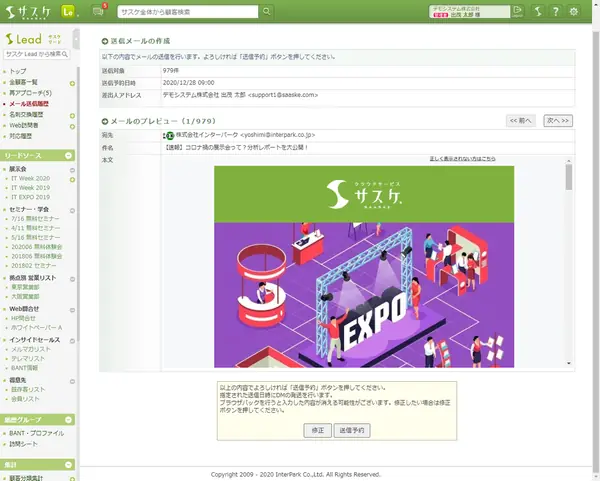Click the green Le product badge icon
This screenshot has width=600, height=481.
coord(69,12)
